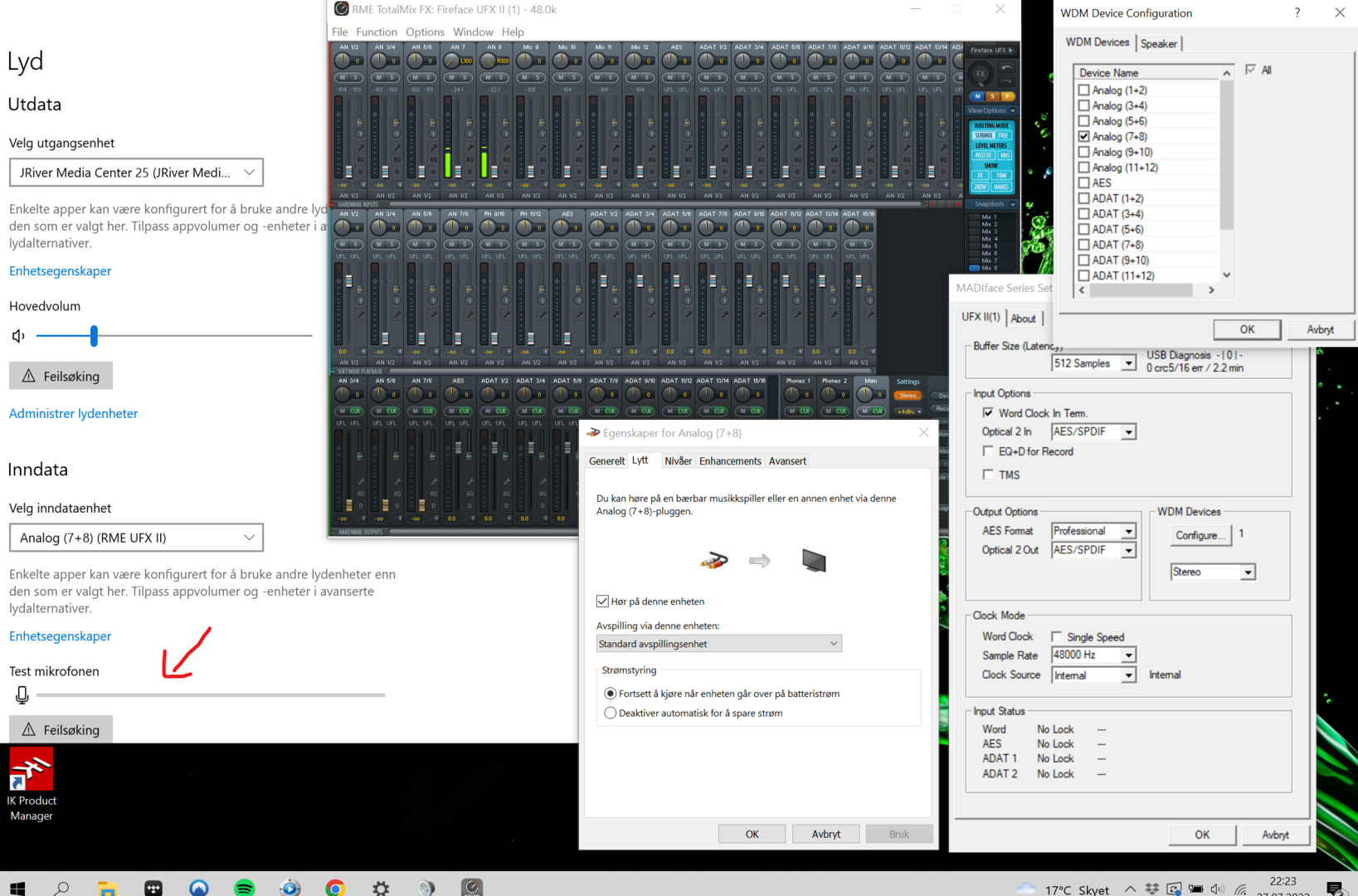Image resolution: width=1358 pixels, height=896 pixels.
Task: Click the T trim icon on AN 8 input
Action: pos(505,134)
